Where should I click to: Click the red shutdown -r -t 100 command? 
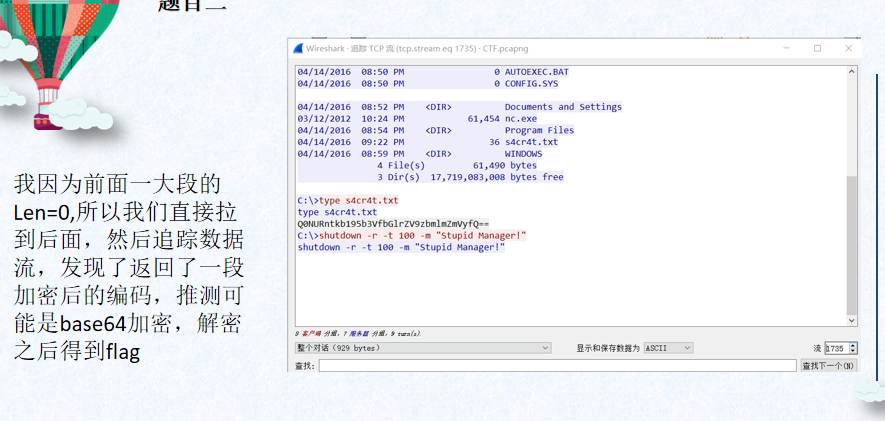click(422, 236)
